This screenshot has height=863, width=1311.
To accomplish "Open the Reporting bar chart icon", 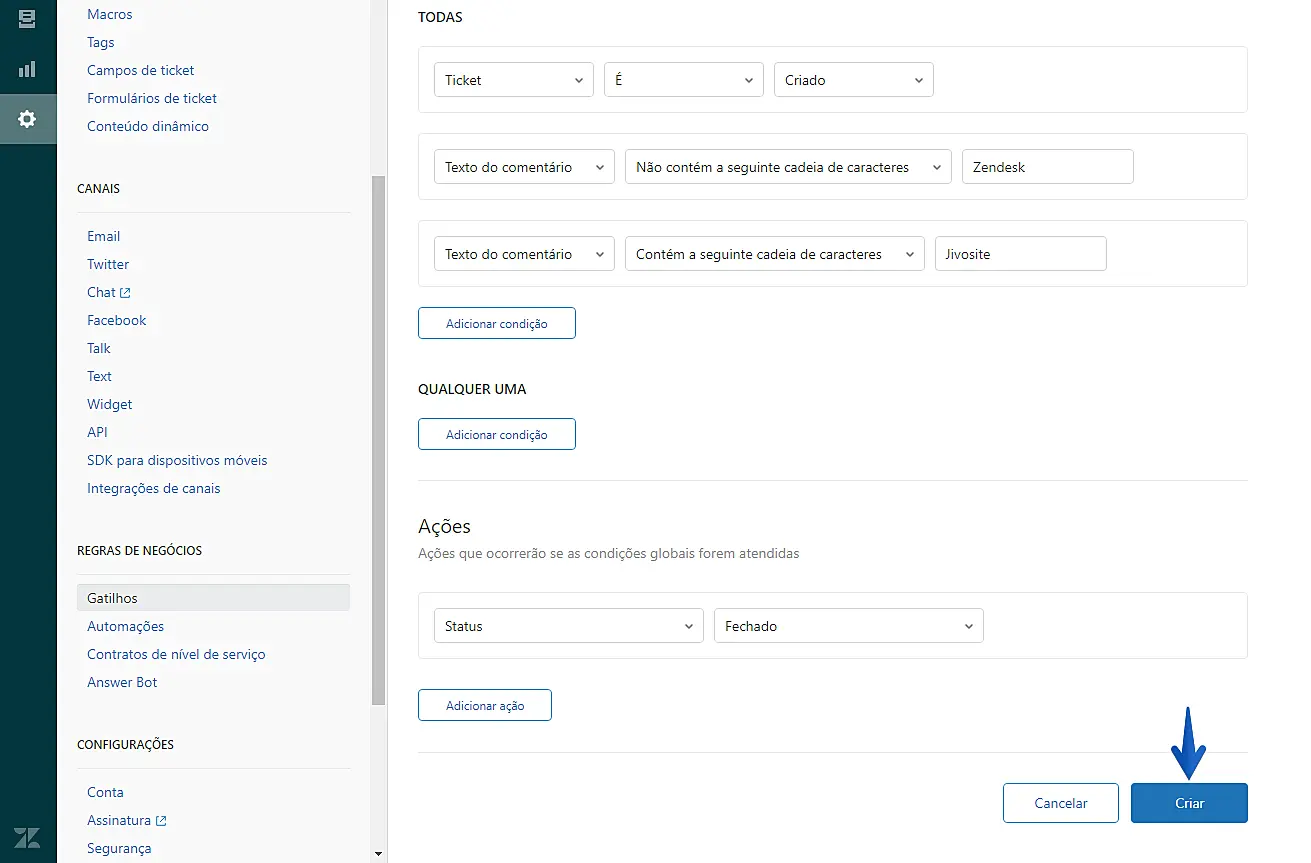I will click(x=27, y=69).
